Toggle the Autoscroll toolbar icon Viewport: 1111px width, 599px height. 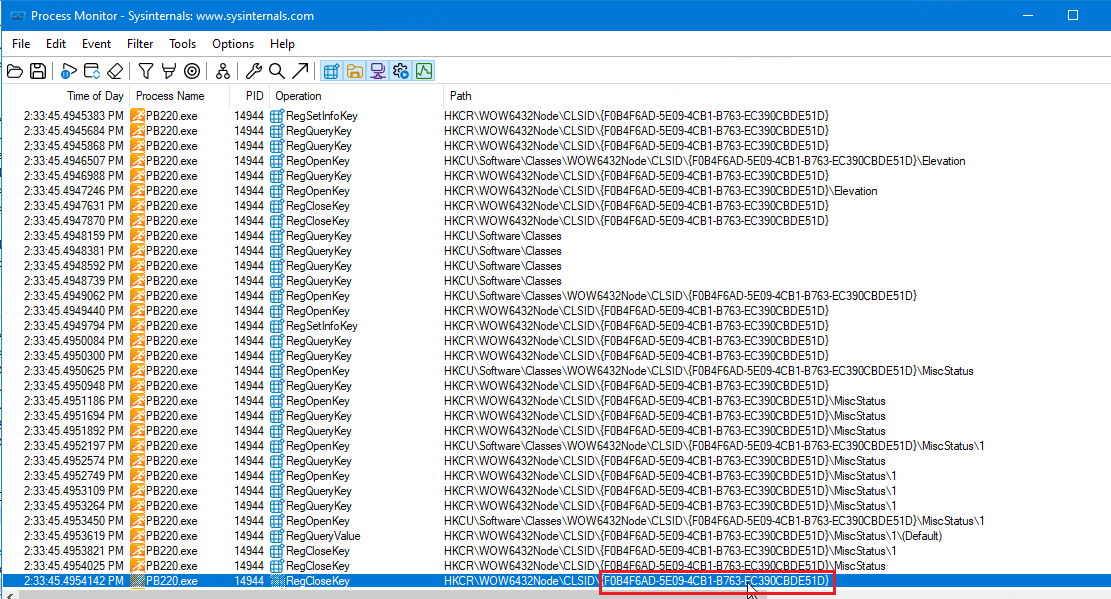point(91,71)
